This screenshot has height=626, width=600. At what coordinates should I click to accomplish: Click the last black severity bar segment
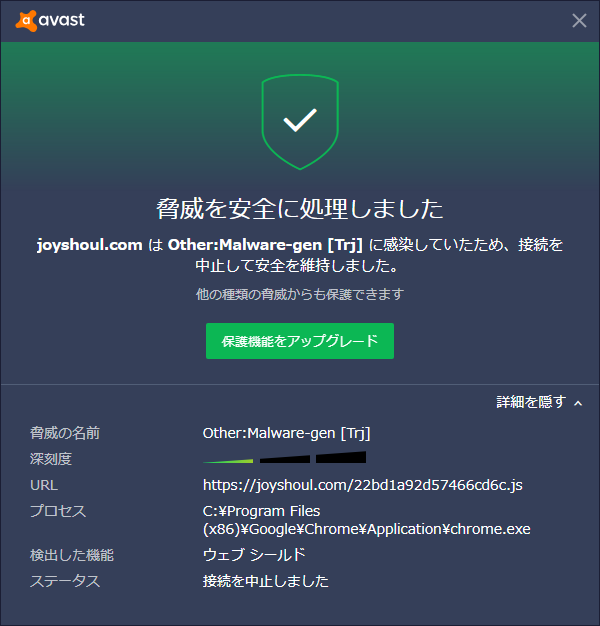(x=341, y=458)
